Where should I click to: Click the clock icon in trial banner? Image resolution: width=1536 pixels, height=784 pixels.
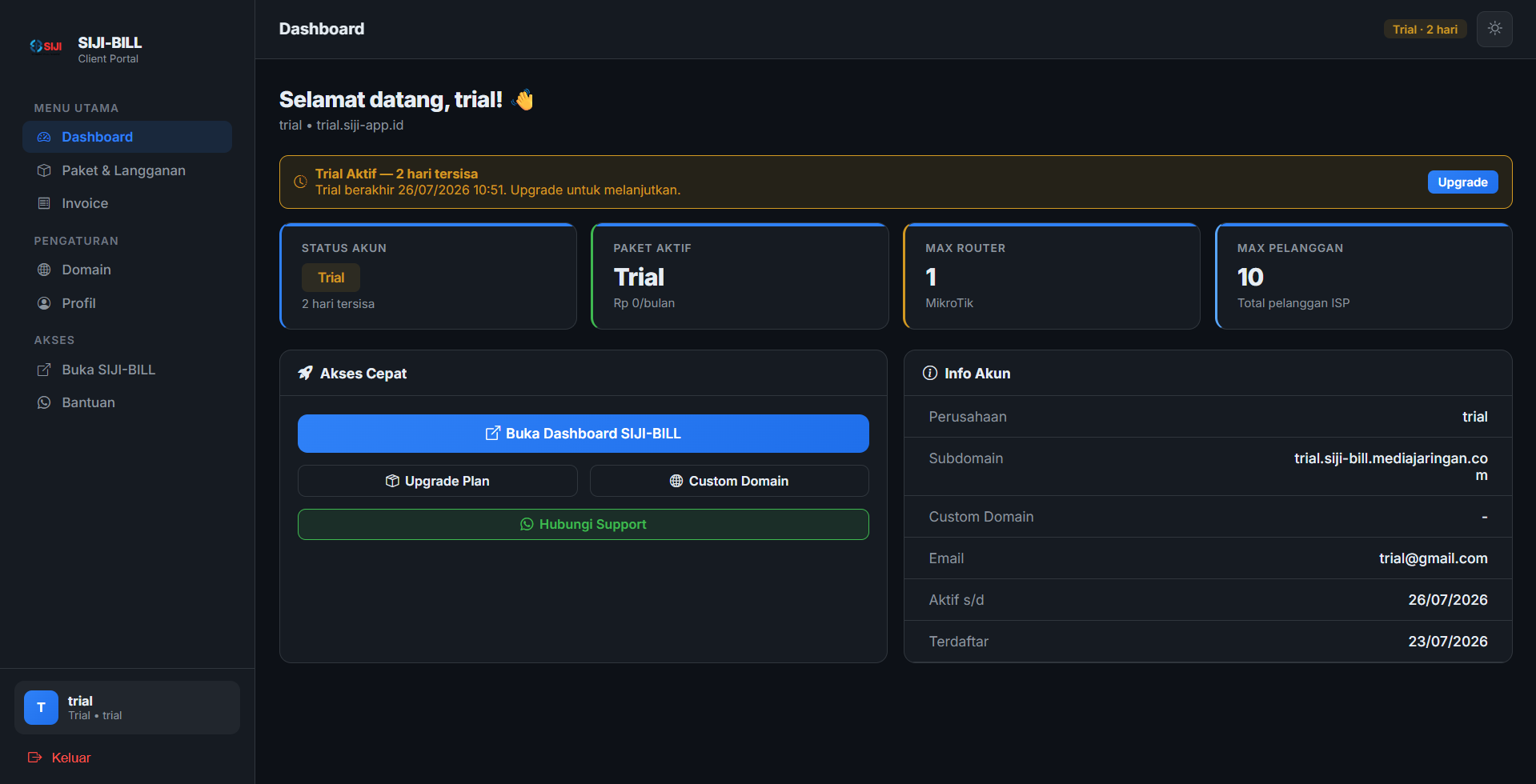(300, 182)
